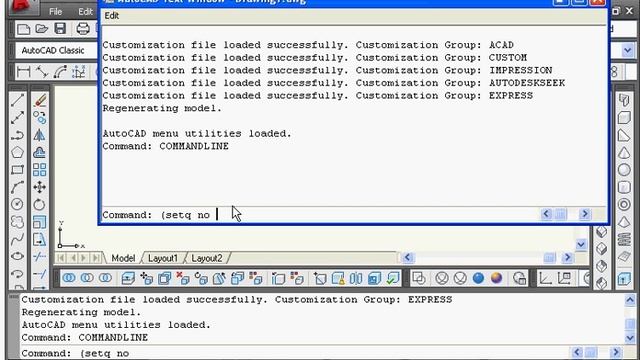Click the Save floppy disk icon
This screenshot has width=640, height=360.
pyautogui.click(x=60, y=29)
